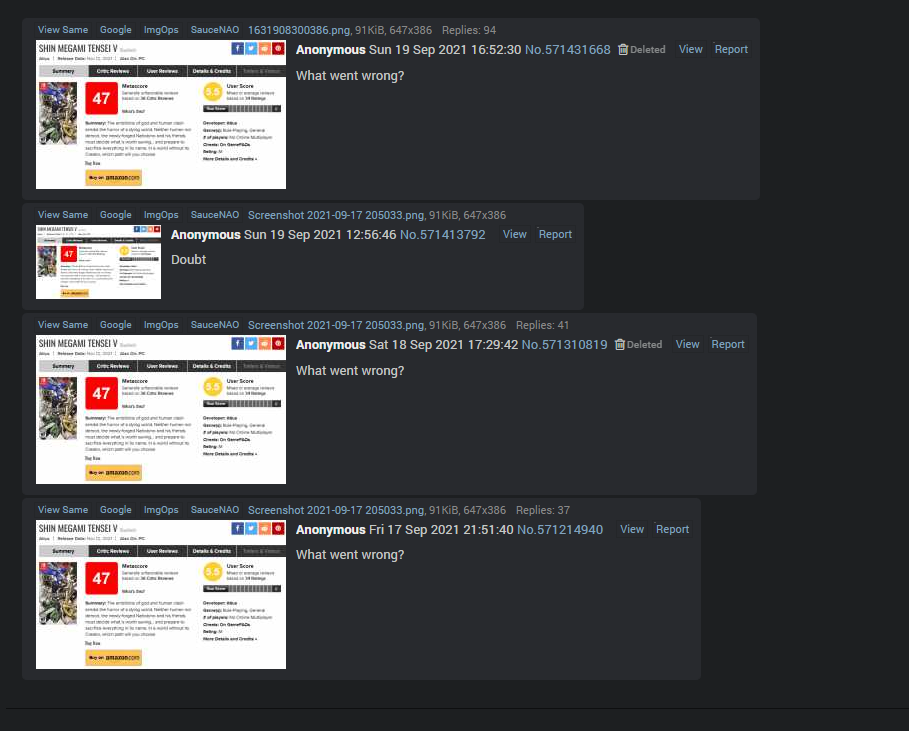The width and height of the screenshot is (909, 731).
Task: Open SauceNAO link on post No.571413792
Action: point(214,214)
